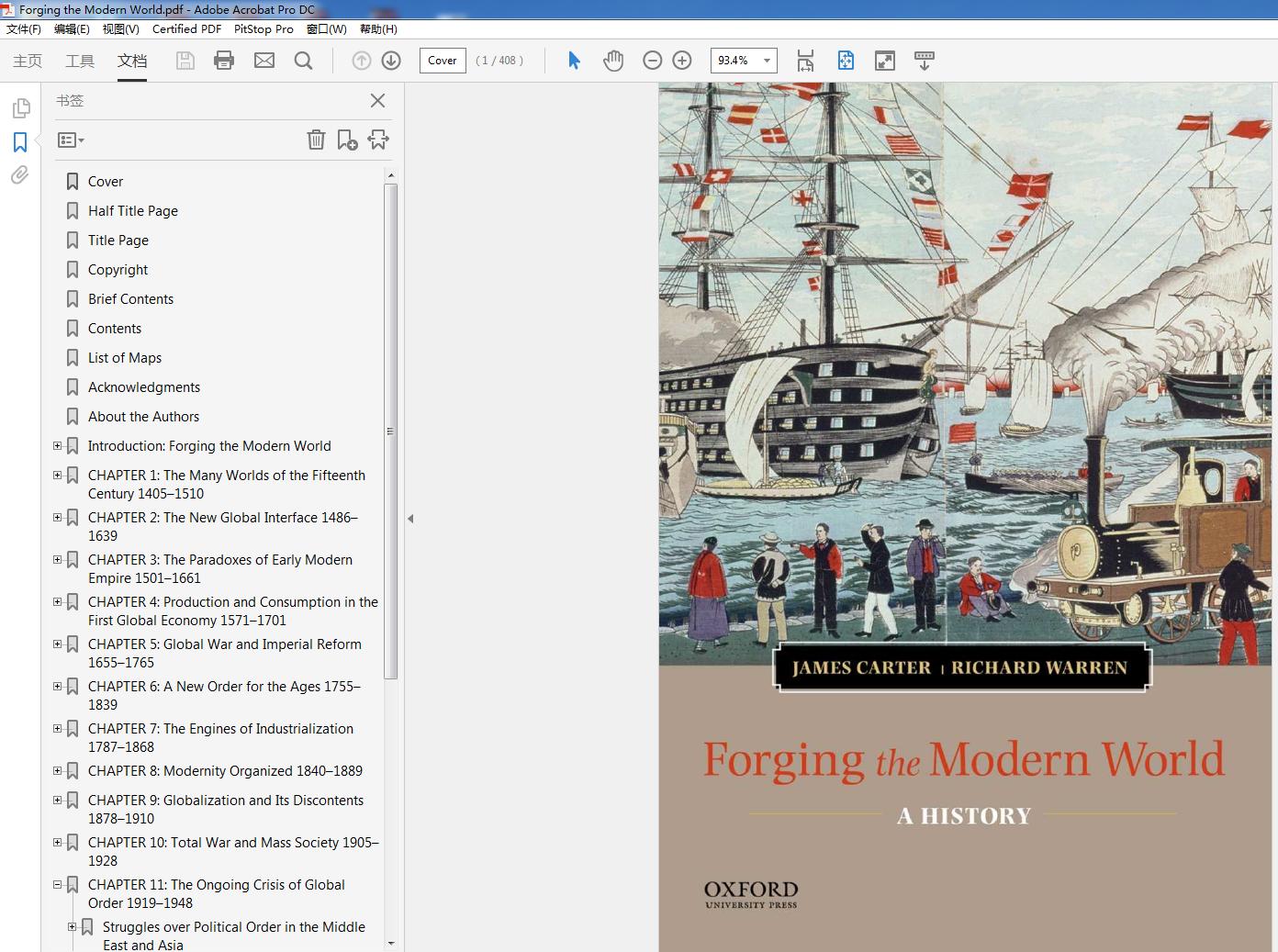The image size is (1278, 952).
Task: Go to Brief Contents bookmark
Action: pos(130,299)
